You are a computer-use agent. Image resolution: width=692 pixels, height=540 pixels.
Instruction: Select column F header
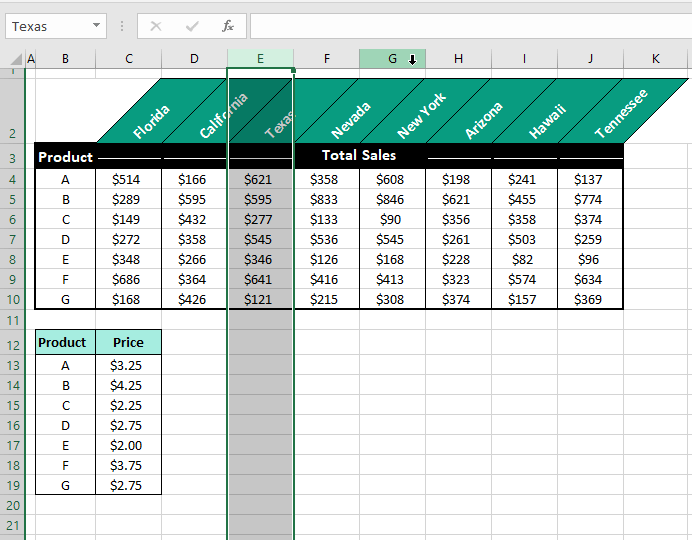point(327,59)
